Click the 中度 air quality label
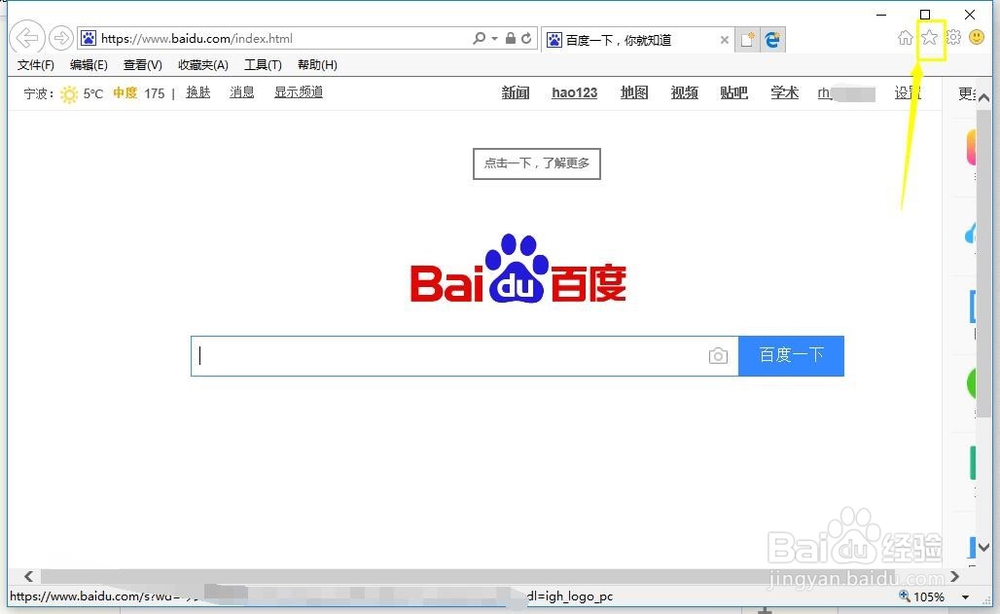The width and height of the screenshot is (1000, 614). pos(125,93)
